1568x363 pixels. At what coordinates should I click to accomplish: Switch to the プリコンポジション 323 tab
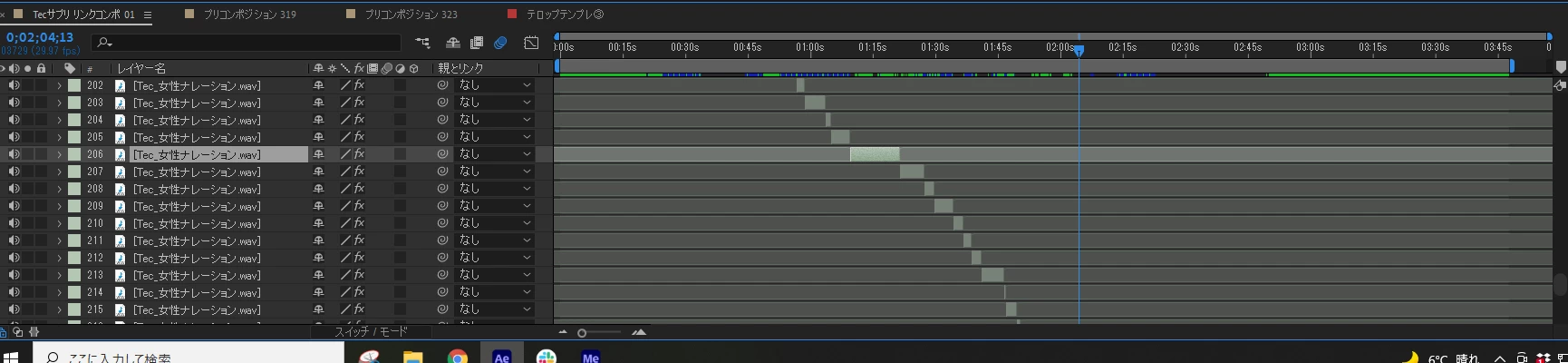coord(411,15)
